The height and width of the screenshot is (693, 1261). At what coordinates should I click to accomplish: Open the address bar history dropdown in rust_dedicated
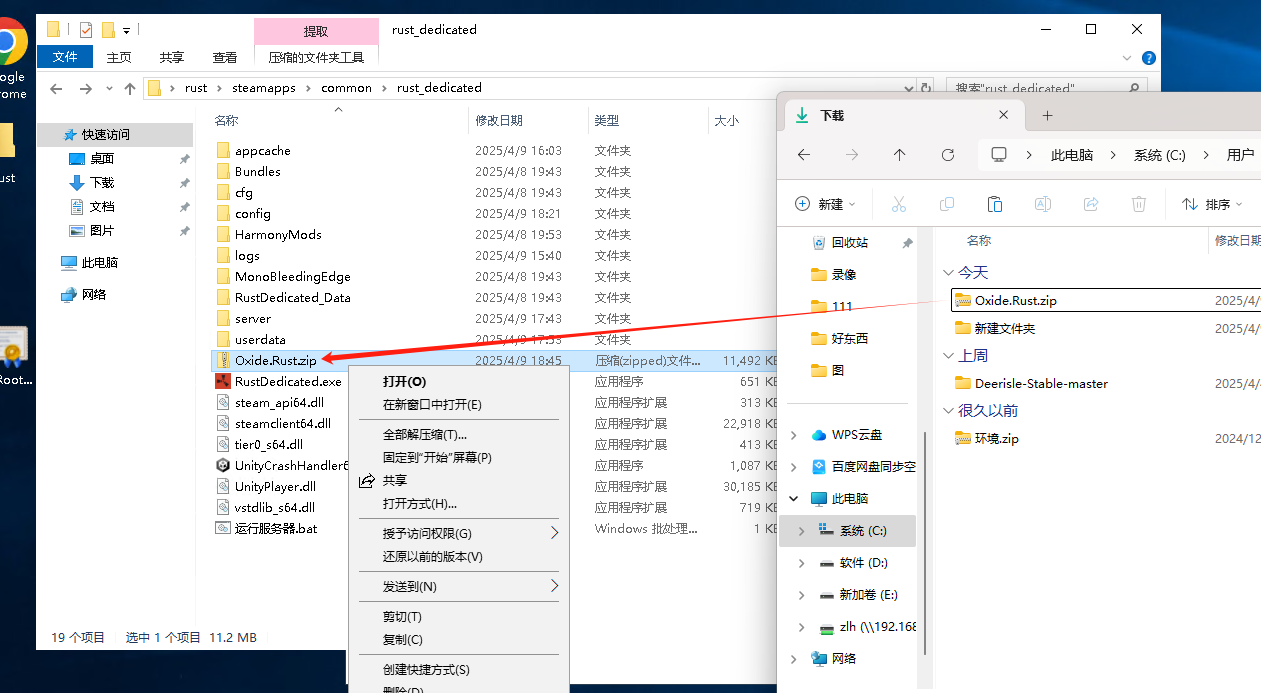(907, 88)
